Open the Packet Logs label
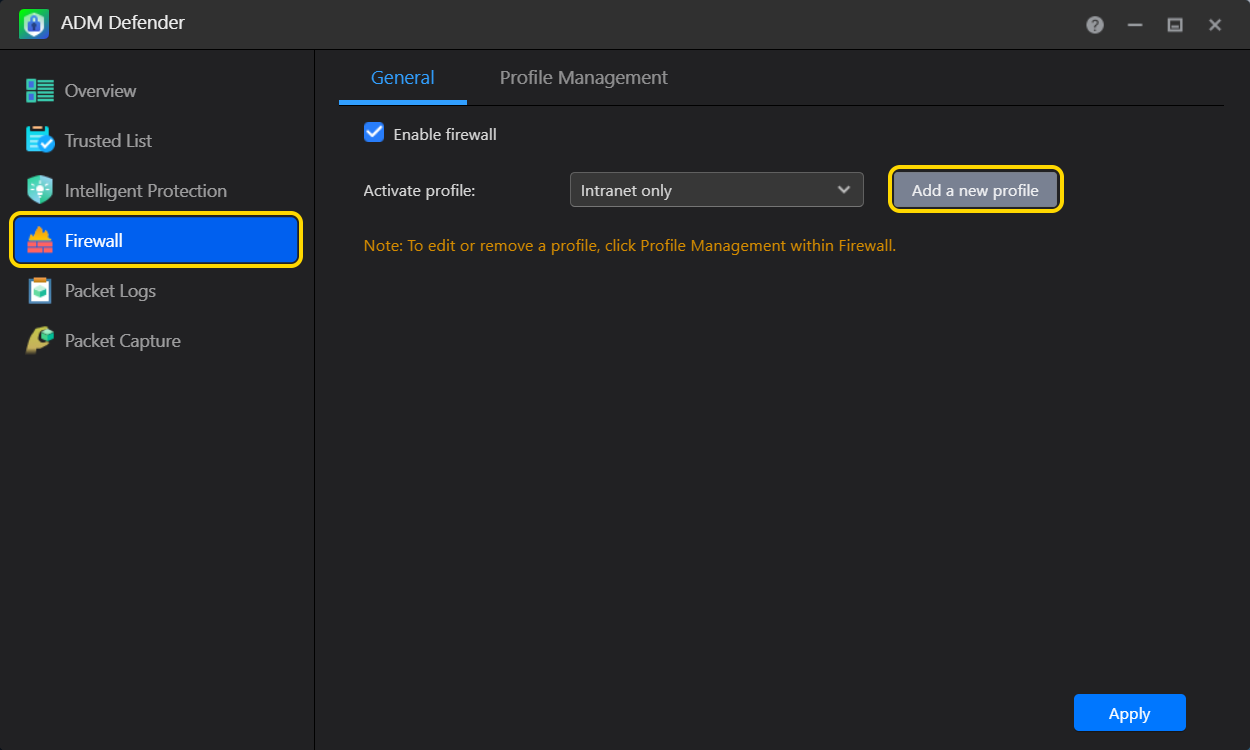This screenshot has height=750, width=1250. coord(110,291)
